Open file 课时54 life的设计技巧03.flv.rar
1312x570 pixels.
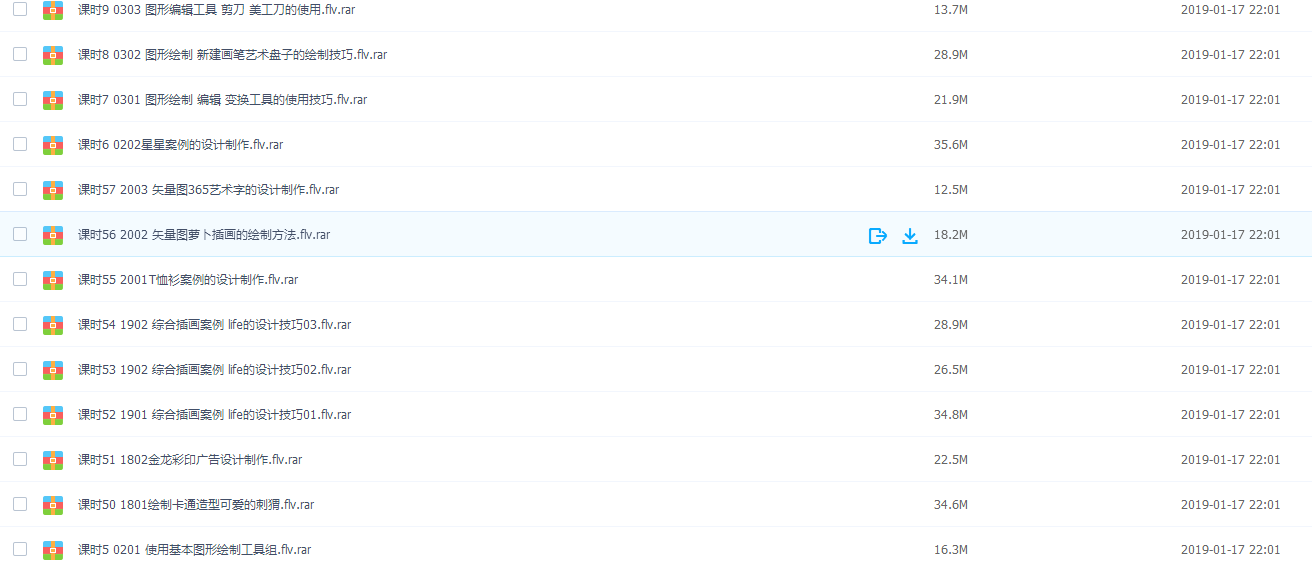[214, 325]
